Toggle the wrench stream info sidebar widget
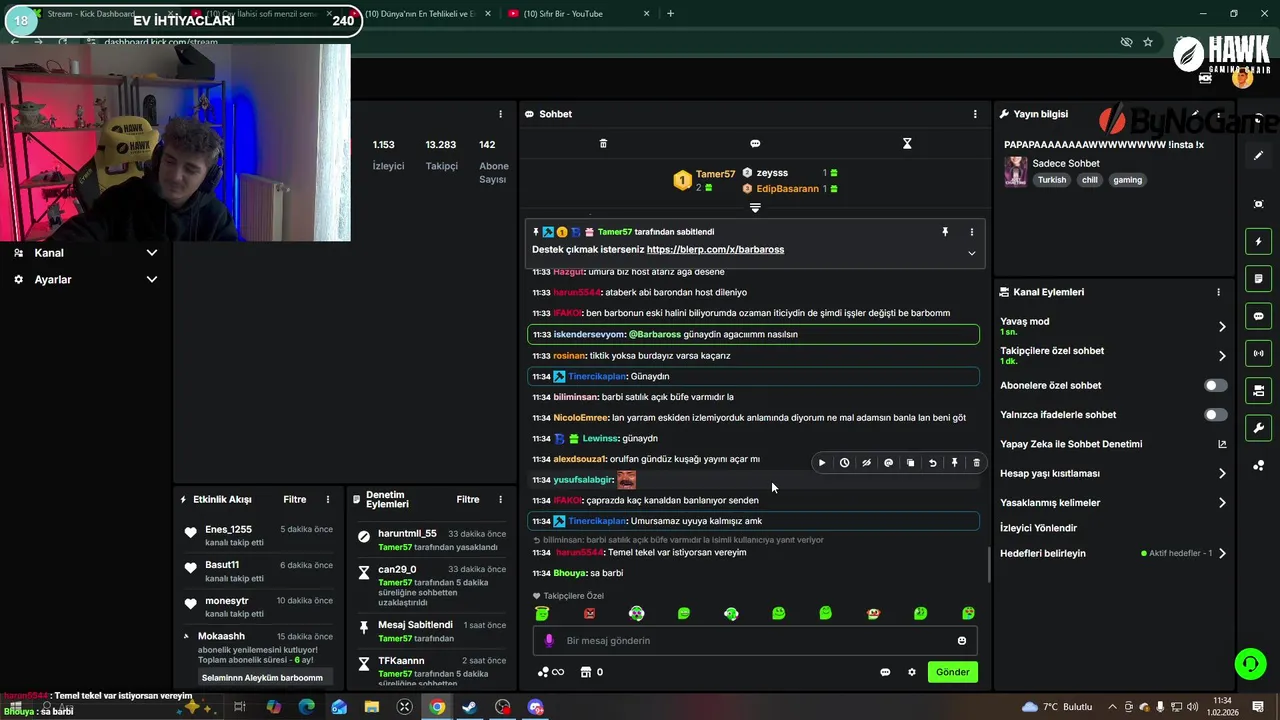Screen dimensions: 1280x720 pos(1259,428)
